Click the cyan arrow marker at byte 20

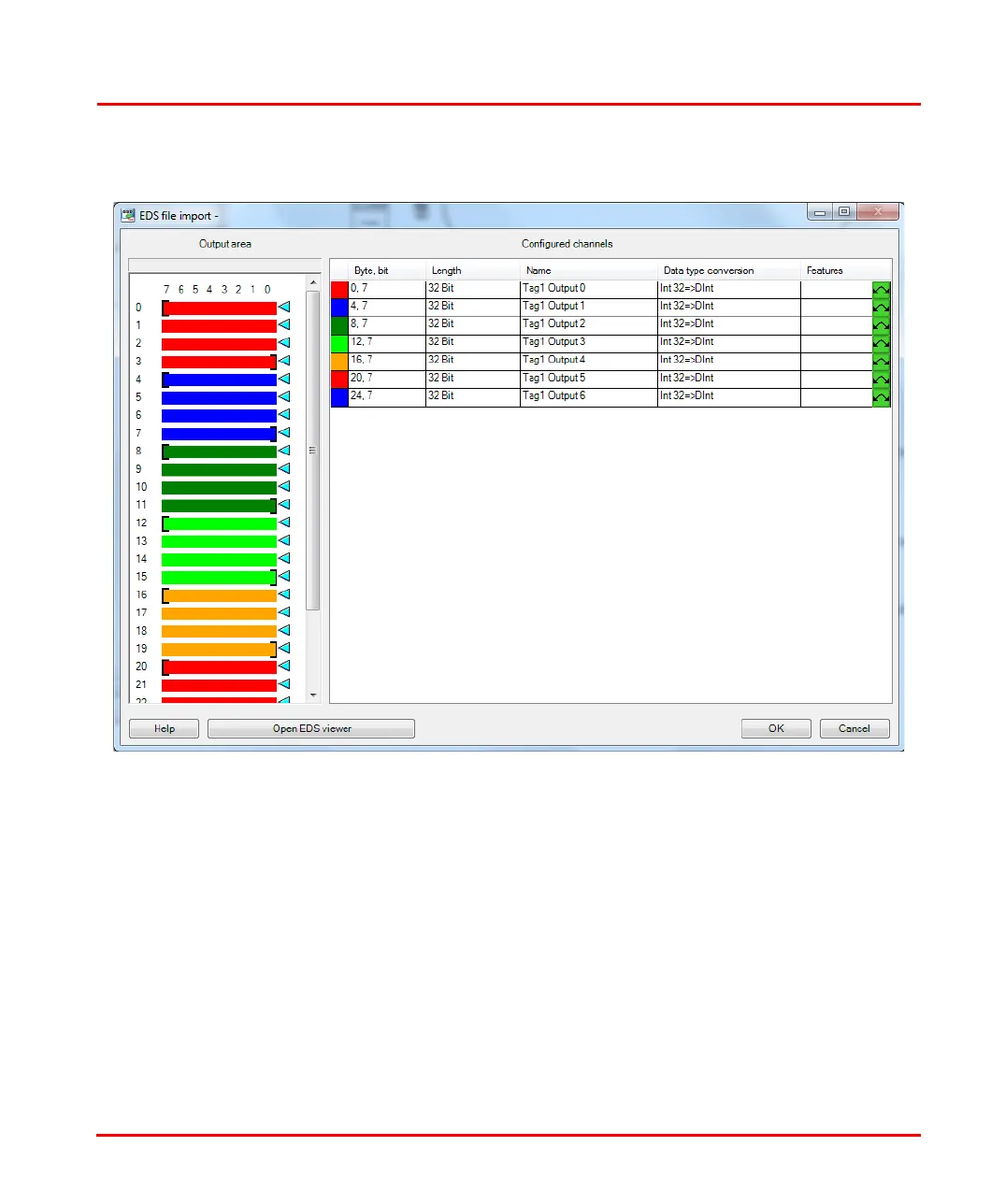(284, 666)
